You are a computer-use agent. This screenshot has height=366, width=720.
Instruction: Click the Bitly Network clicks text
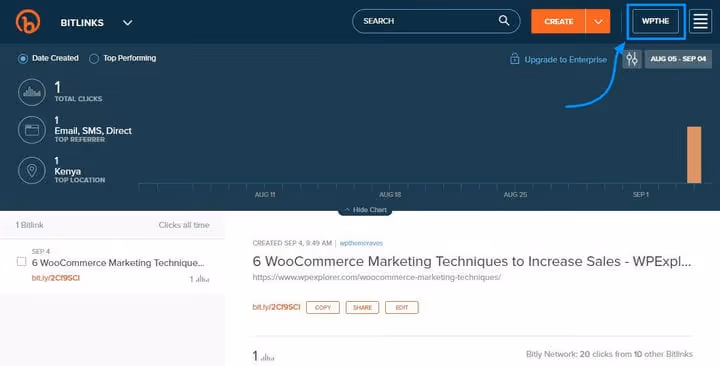click(x=609, y=354)
